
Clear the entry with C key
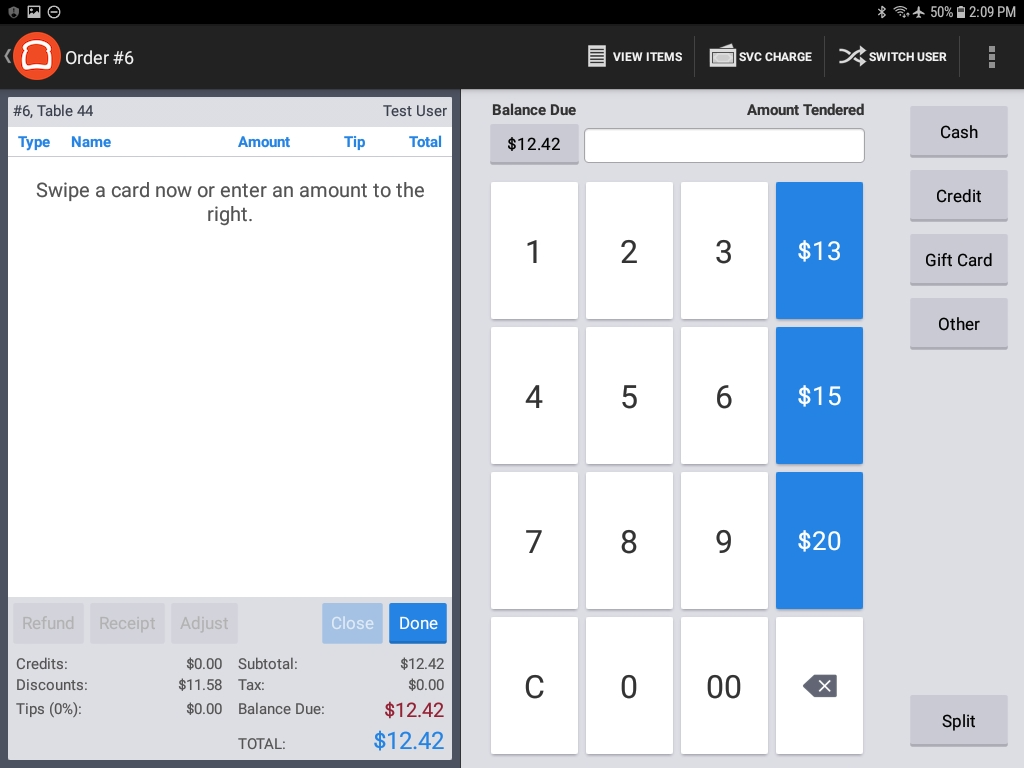point(534,686)
